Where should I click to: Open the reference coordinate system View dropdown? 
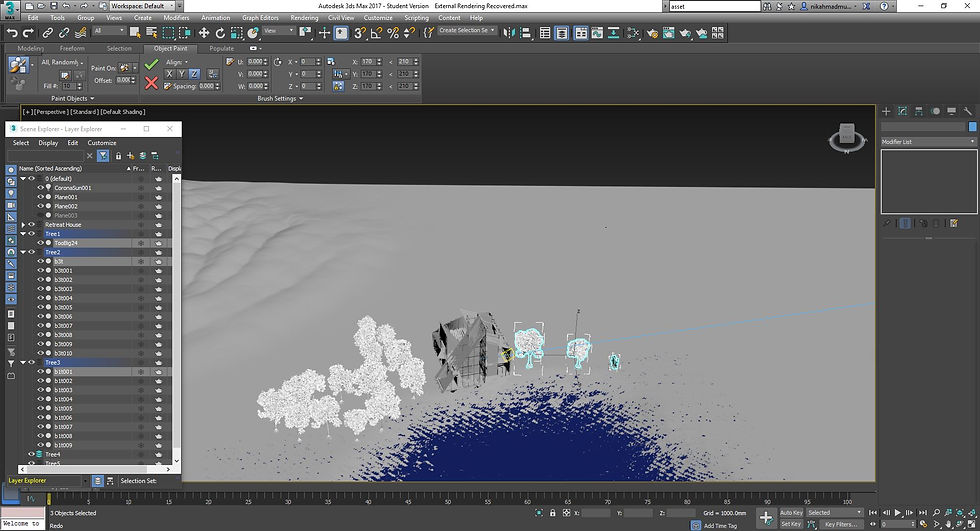click(x=279, y=31)
